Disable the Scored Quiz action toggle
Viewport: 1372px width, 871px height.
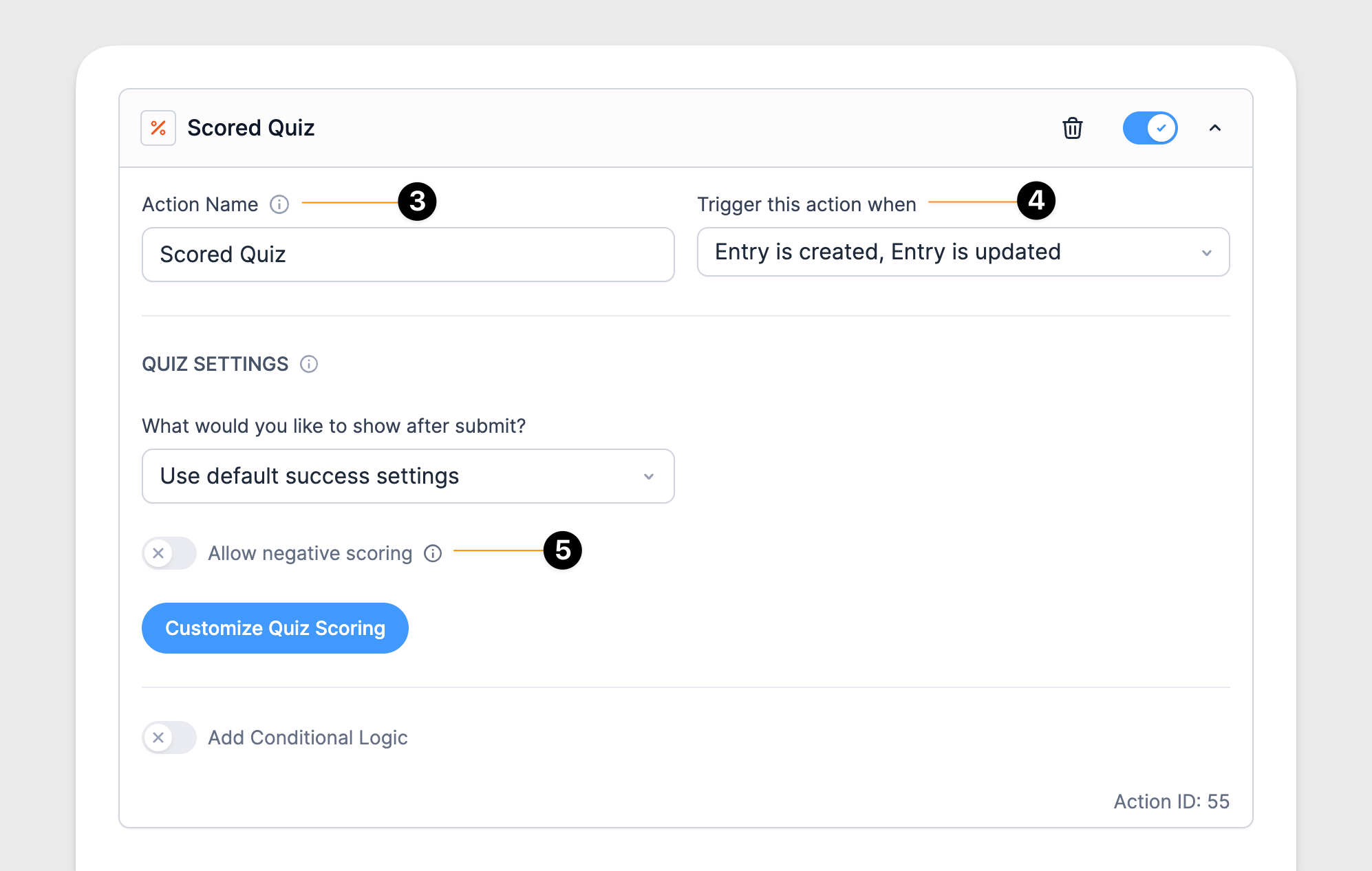(1150, 128)
